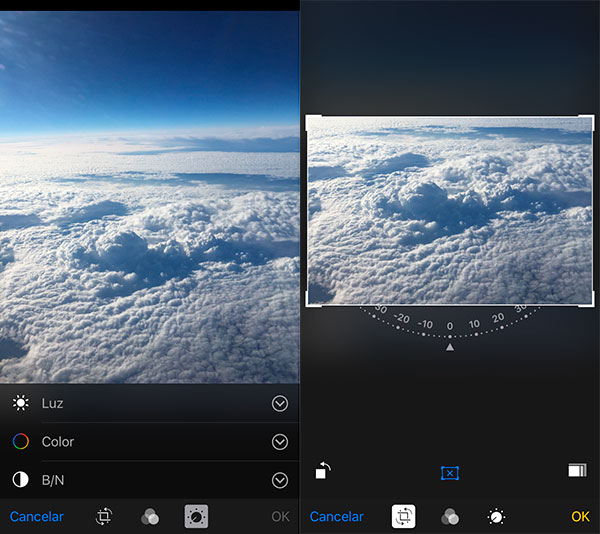Screen dimensions: 600x534
Task: Expand the B/N adjustment chevron
Action: pyautogui.click(x=280, y=480)
